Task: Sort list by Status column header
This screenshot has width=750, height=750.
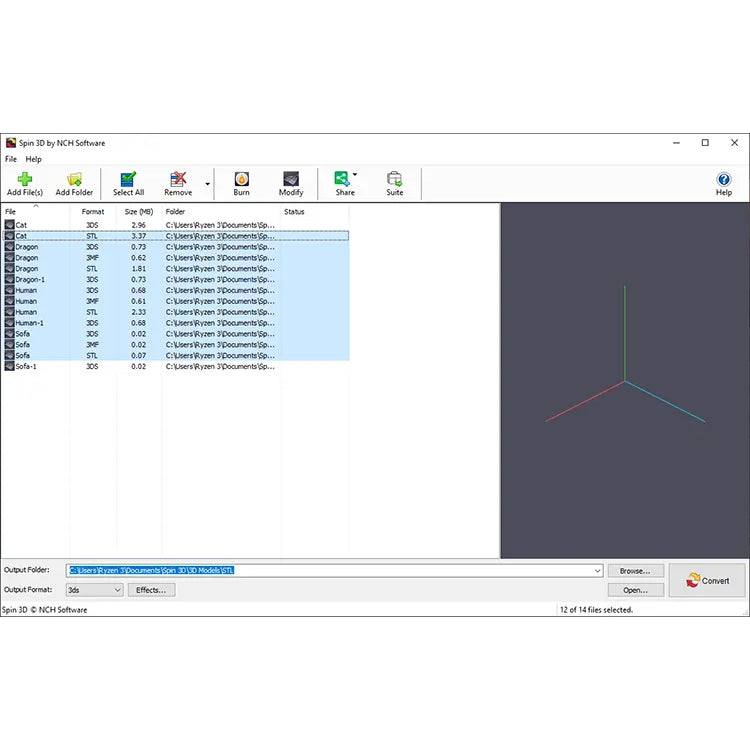Action: (x=314, y=211)
